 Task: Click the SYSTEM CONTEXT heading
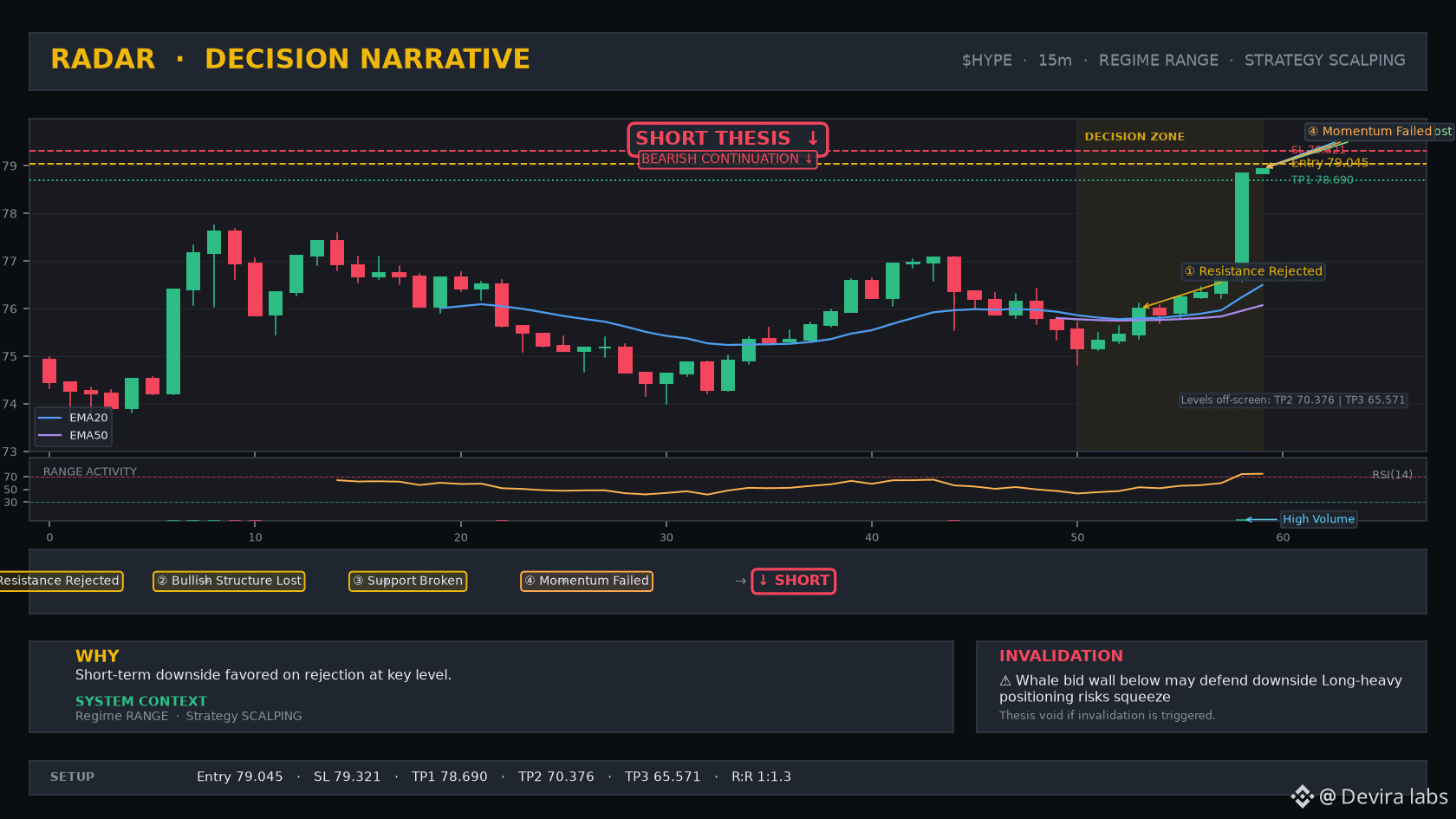(x=141, y=701)
